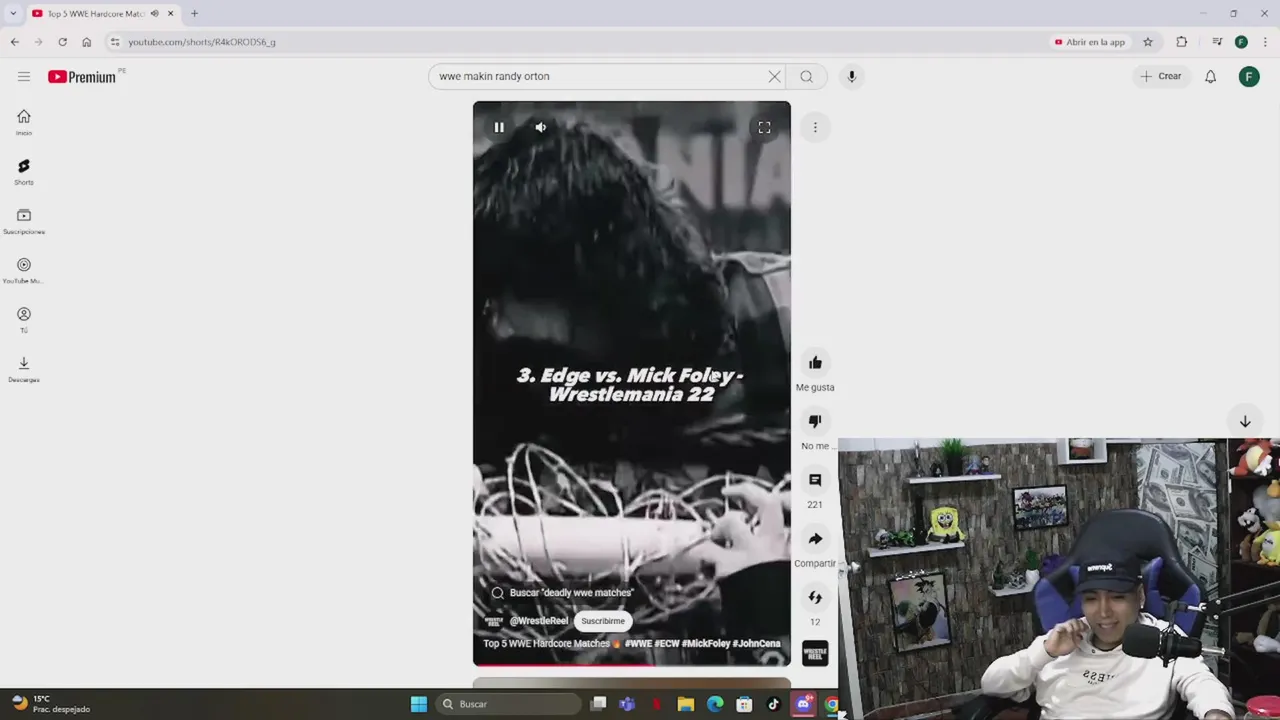Screen dimensions: 1280x720
Task: Run search with magnifier button
Action: pos(806,76)
